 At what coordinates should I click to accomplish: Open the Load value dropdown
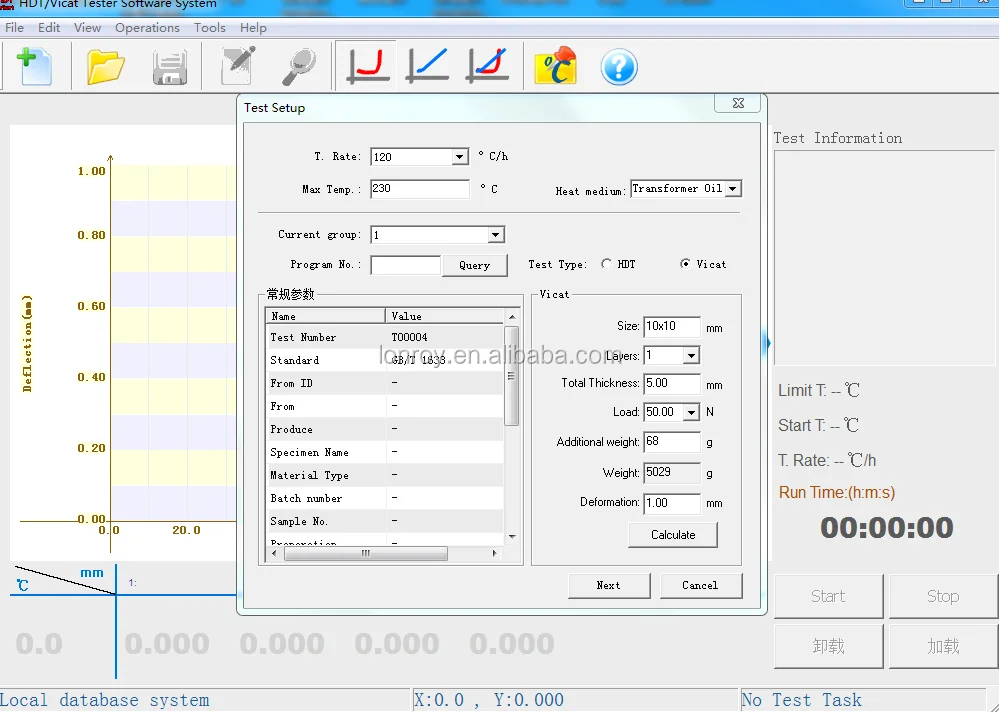(691, 412)
